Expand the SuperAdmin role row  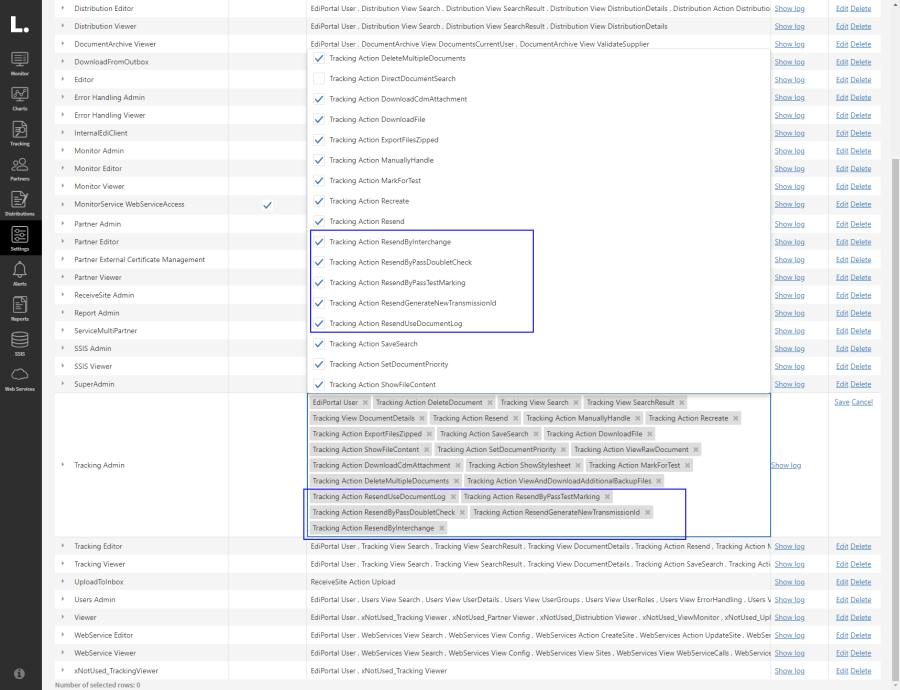pos(63,384)
